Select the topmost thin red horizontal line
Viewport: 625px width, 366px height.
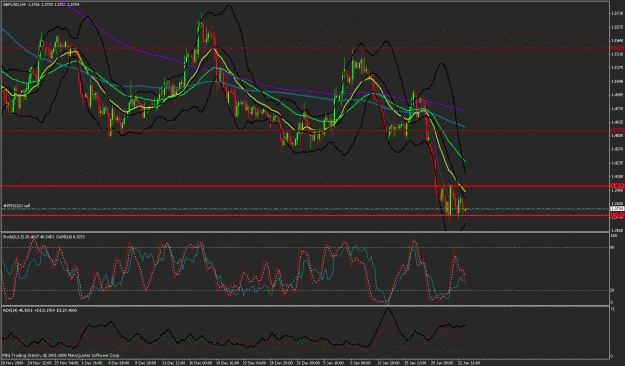(x=305, y=48)
